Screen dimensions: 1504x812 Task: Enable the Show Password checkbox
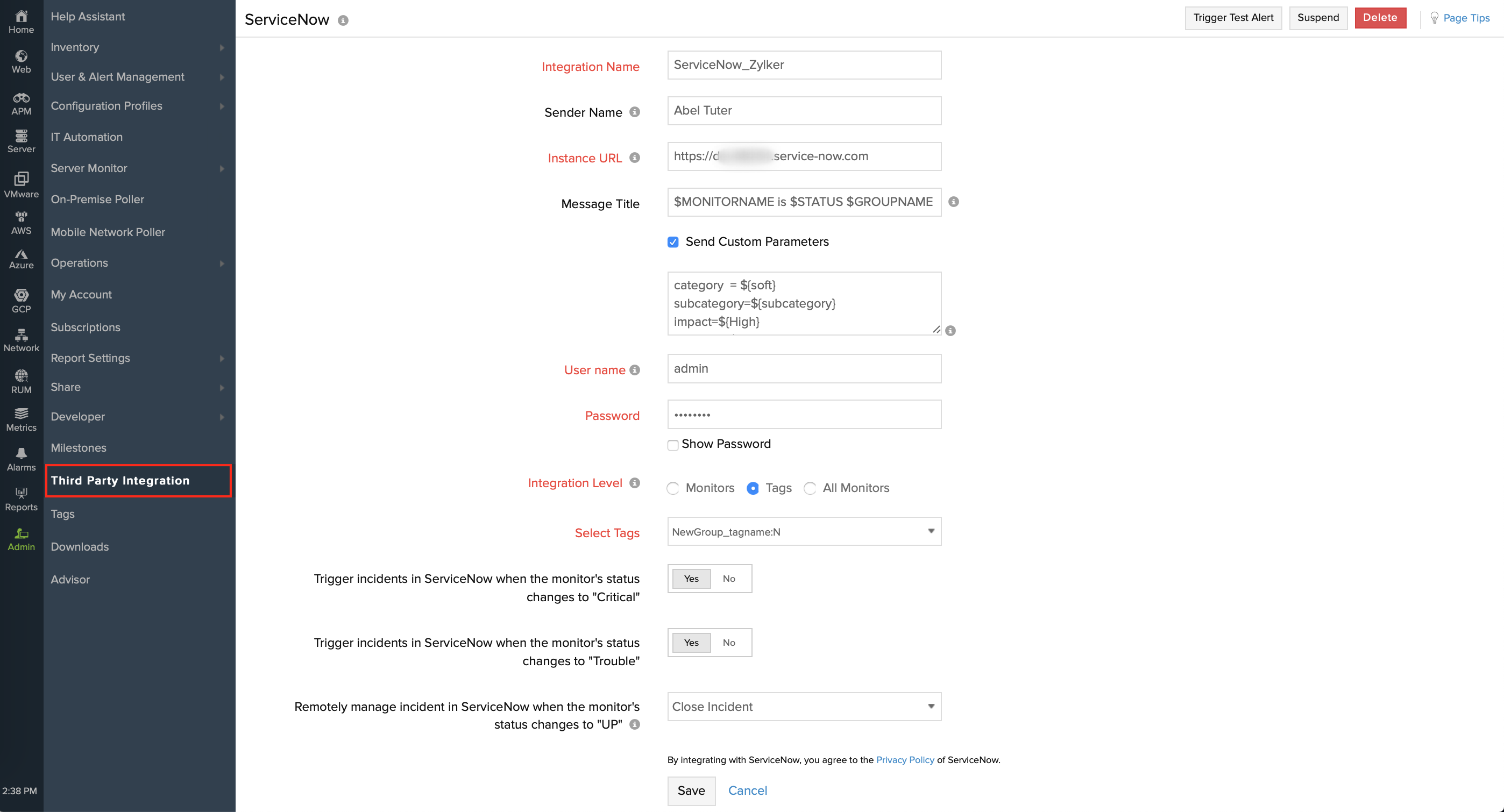point(672,445)
